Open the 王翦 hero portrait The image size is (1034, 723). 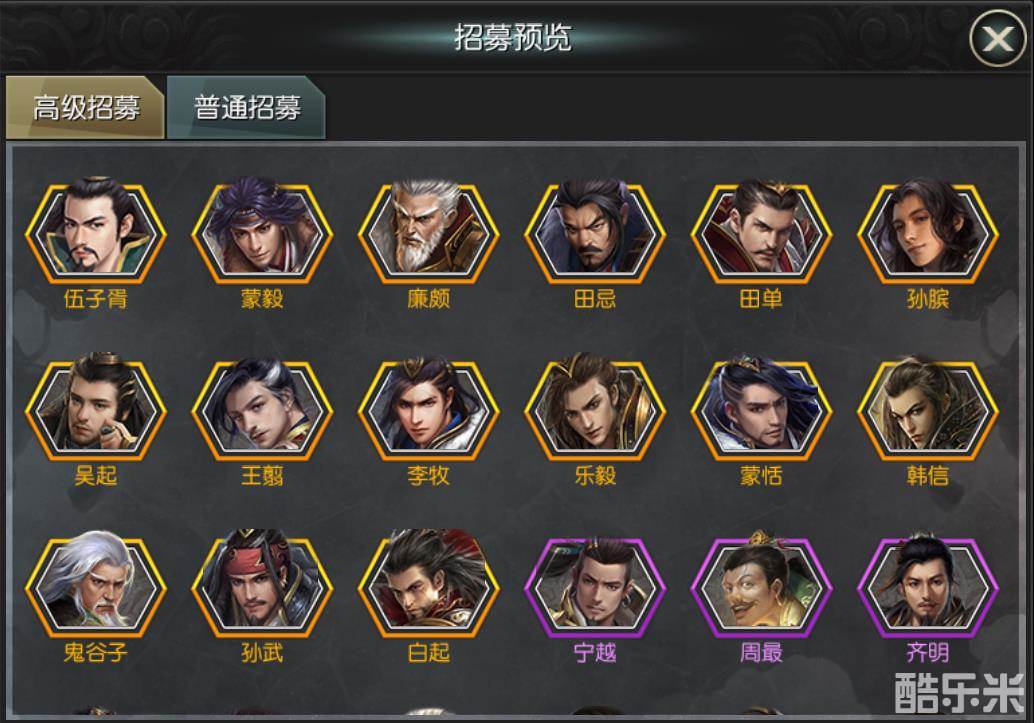tap(262, 407)
